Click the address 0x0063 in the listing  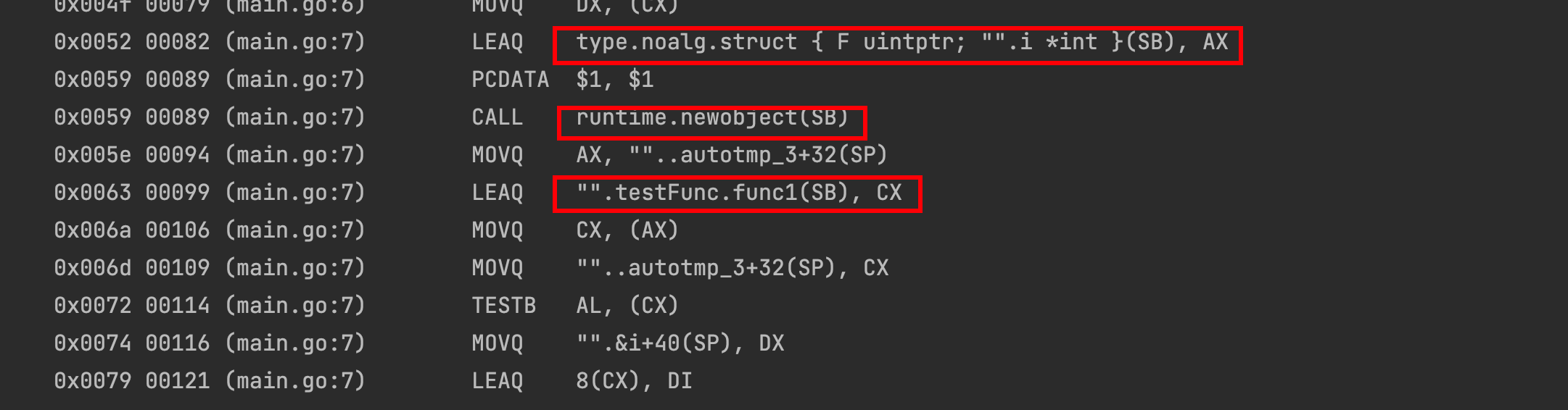click(92, 193)
